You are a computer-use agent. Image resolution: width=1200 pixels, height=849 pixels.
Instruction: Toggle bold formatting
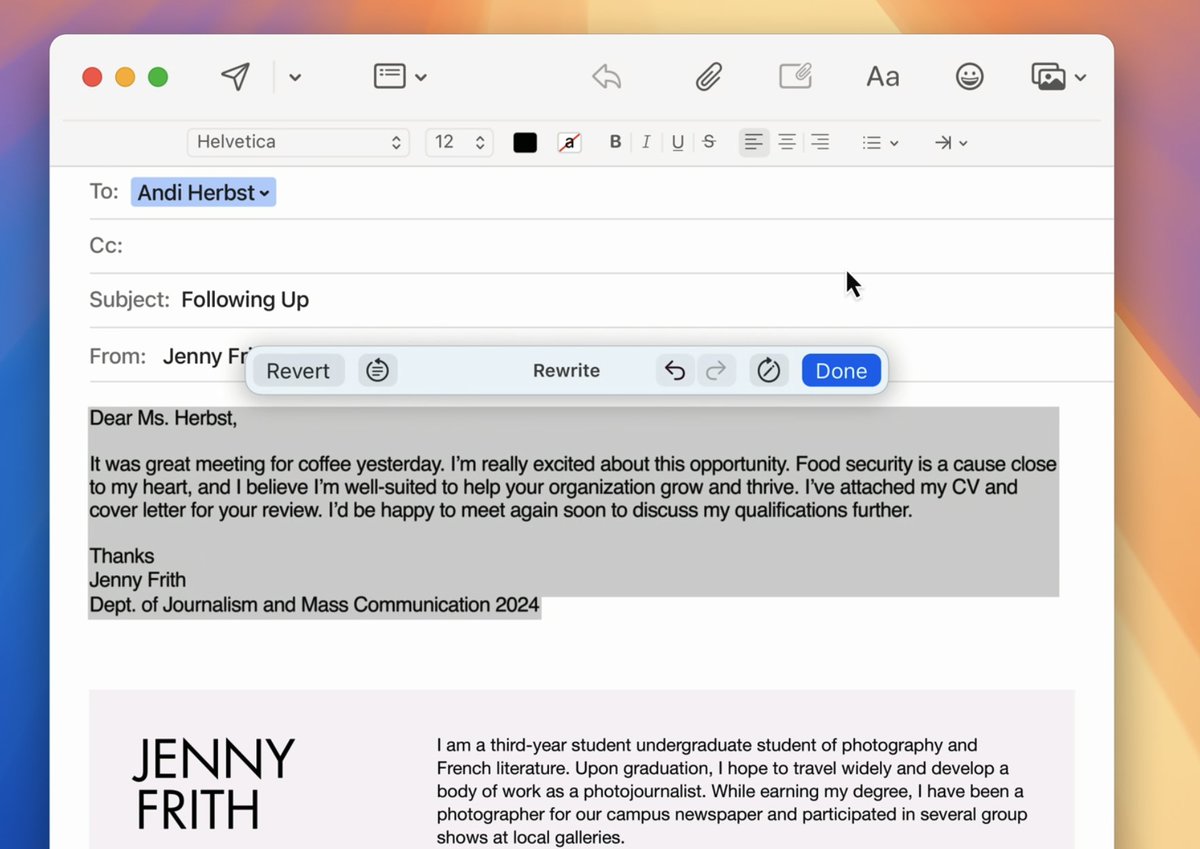point(615,142)
